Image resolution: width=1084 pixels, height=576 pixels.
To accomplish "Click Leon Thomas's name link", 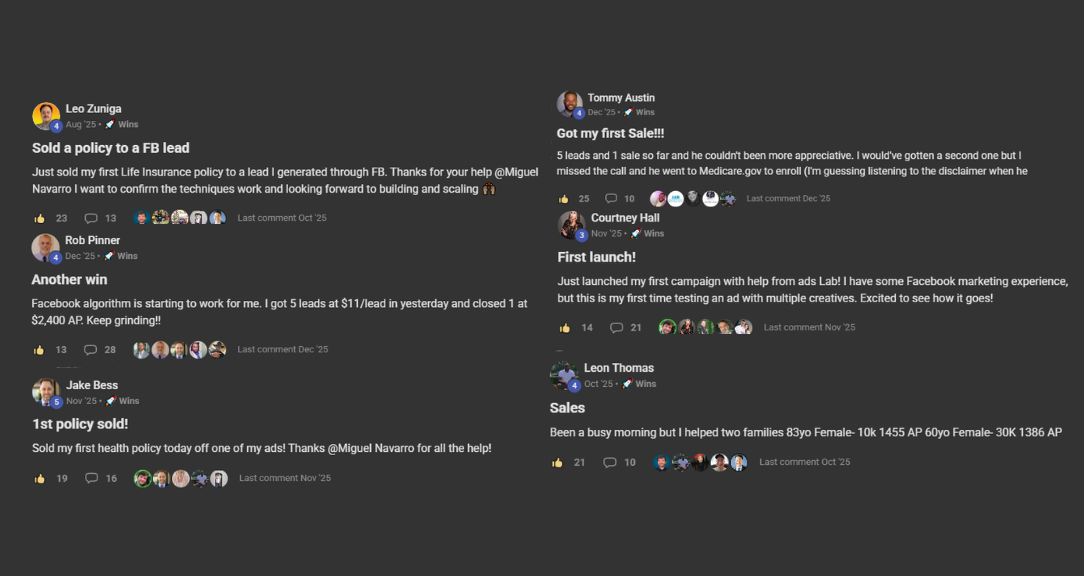I will [x=619, y=368].
